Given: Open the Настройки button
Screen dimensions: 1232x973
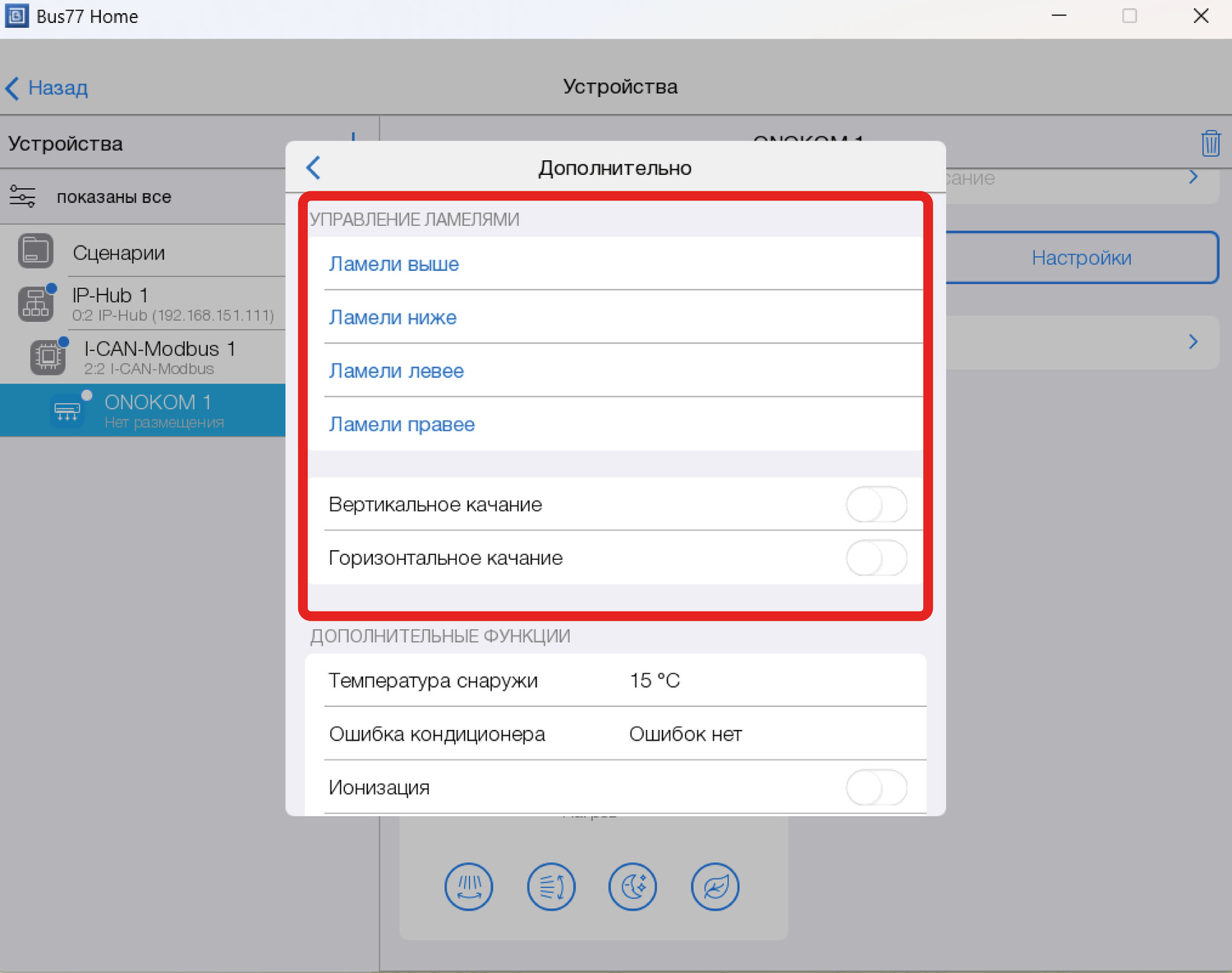Looking at the screenshot, I should tap(1081, 258).
